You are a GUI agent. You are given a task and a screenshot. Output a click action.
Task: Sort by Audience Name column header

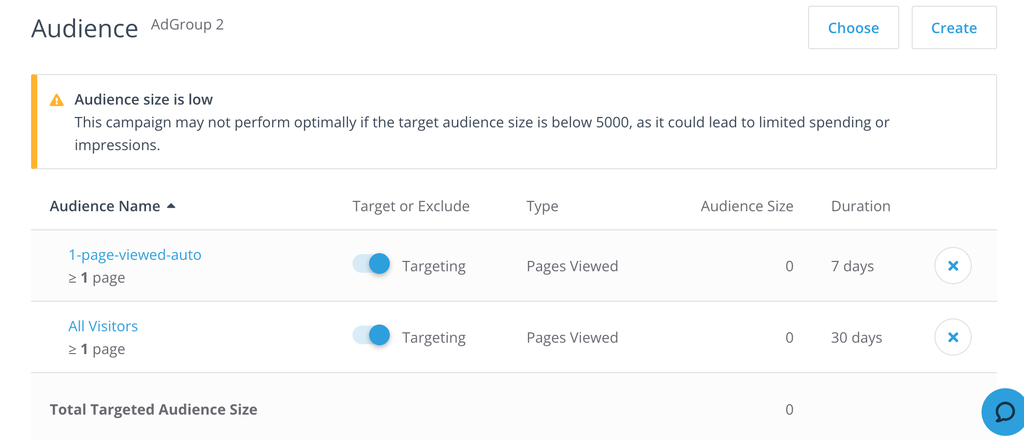104,206
